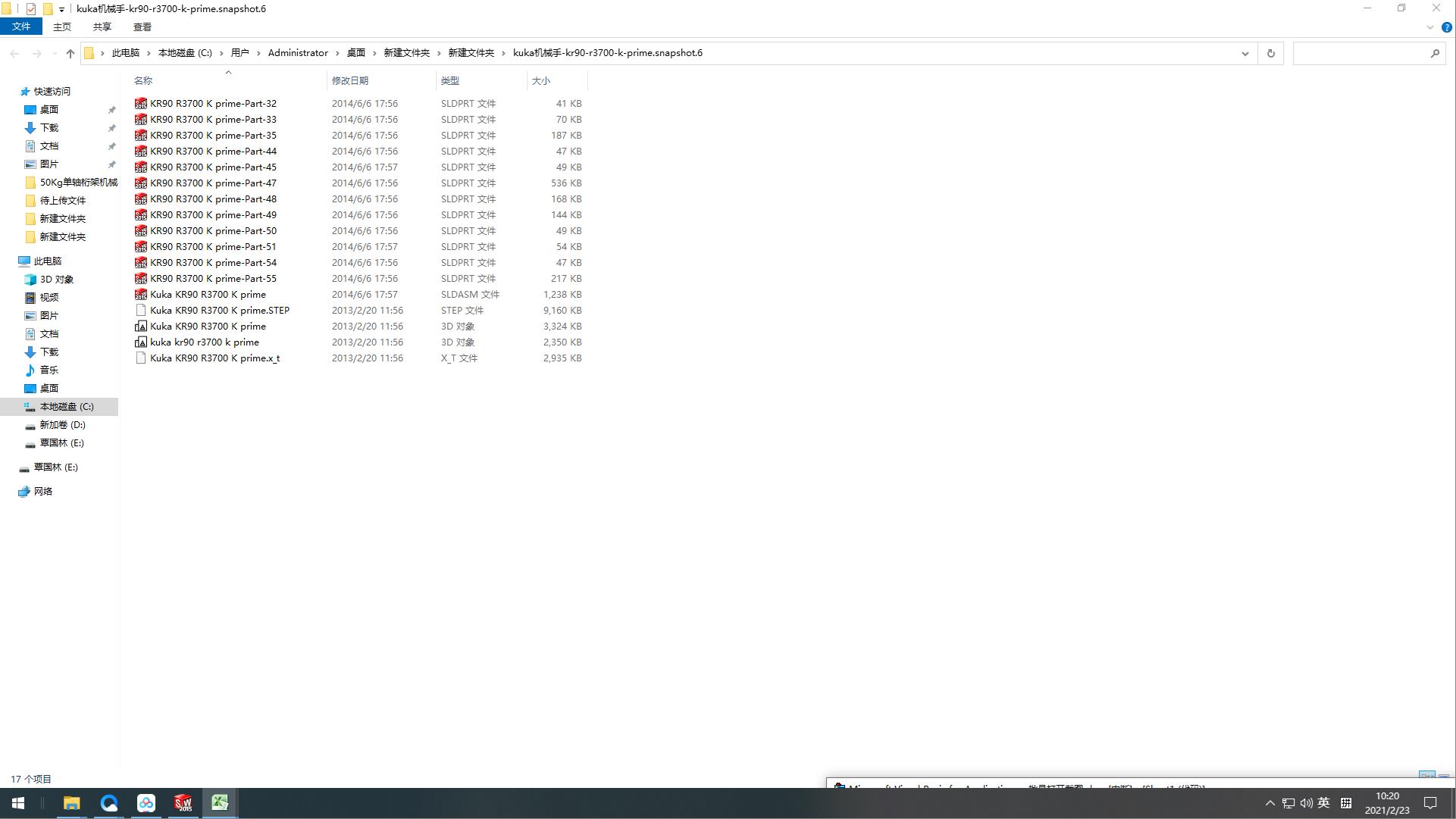Open the 文件 menu
The image size is (1456, 819).
point(20,27)
